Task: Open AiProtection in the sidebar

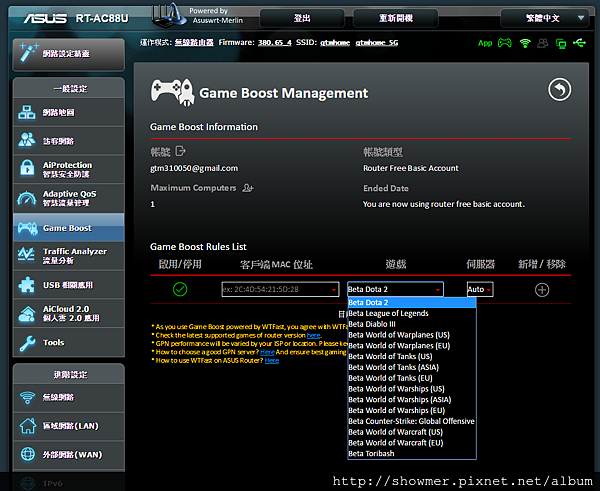Action: click(68, 170)
